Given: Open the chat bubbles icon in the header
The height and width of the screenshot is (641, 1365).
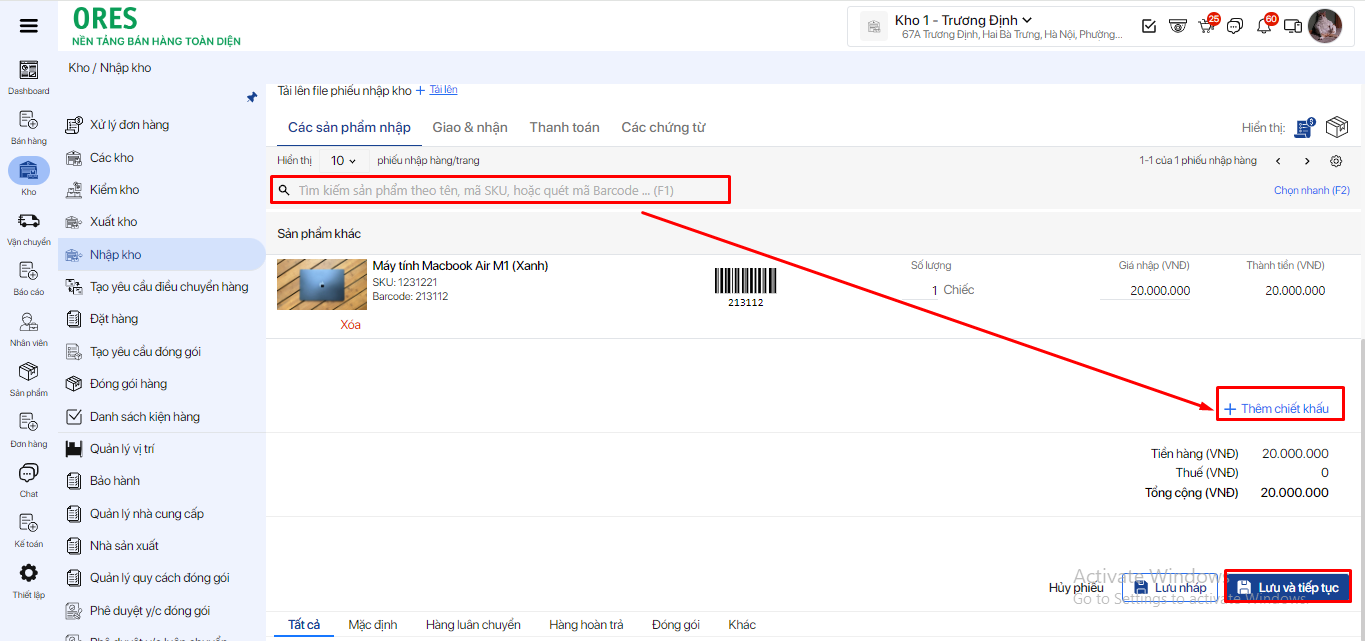Looking at the screenshot, I should [1235, 26].
